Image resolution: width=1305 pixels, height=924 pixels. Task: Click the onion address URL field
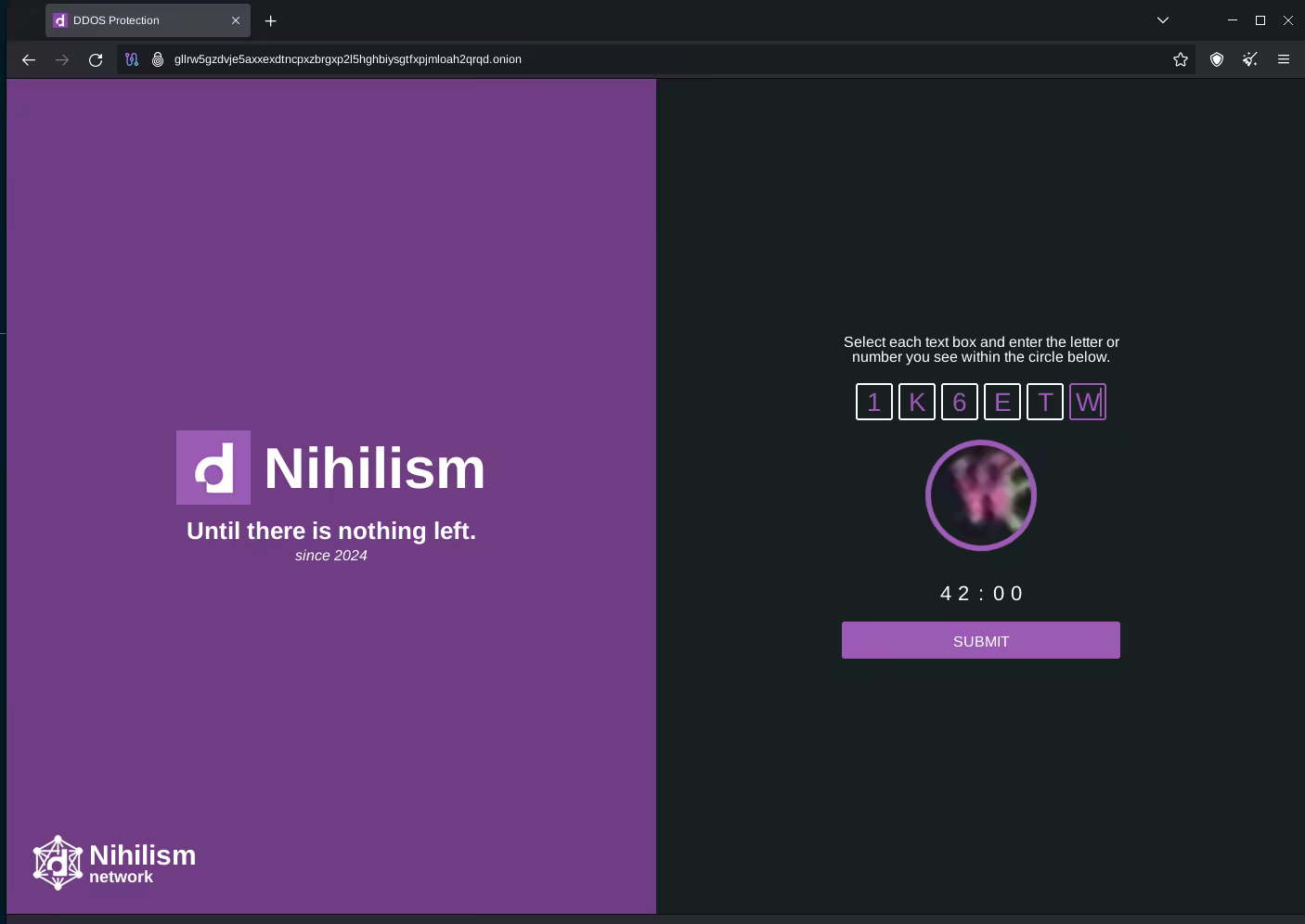click(650, 59)
